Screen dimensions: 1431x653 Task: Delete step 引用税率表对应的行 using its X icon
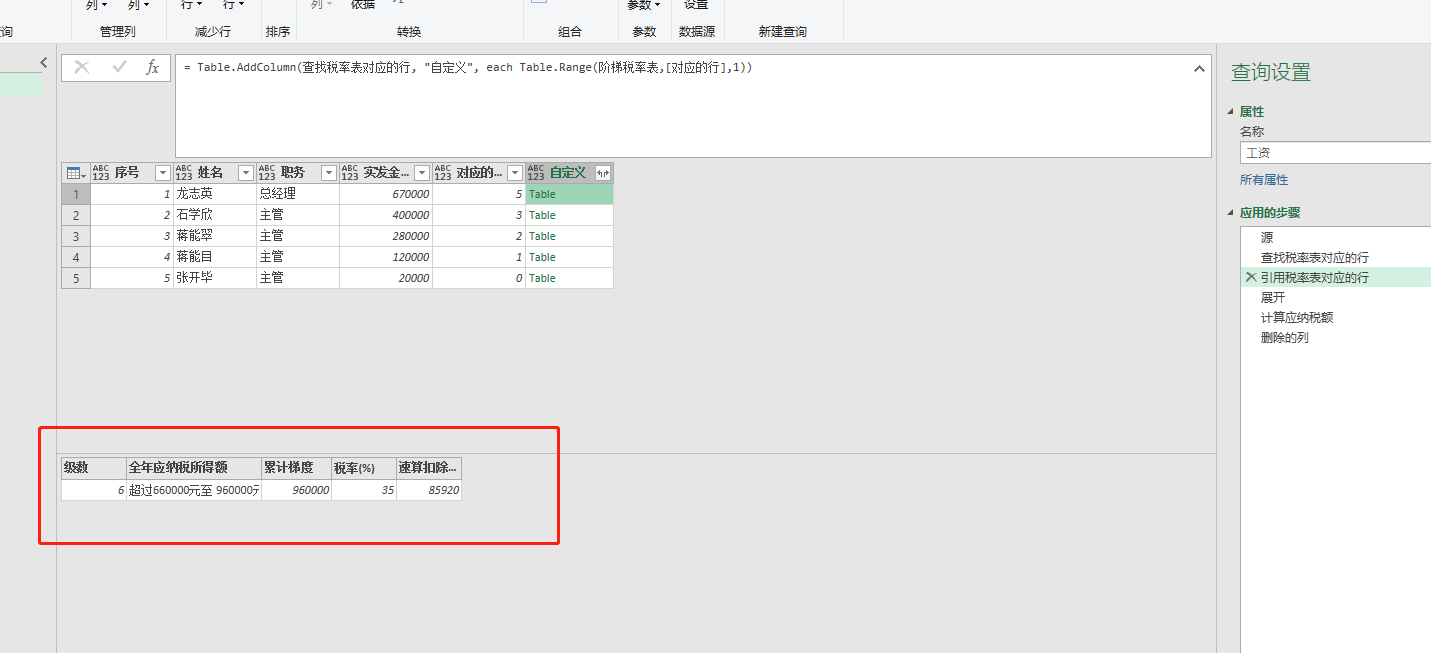pyautogui.click(x=1250, y=277)
